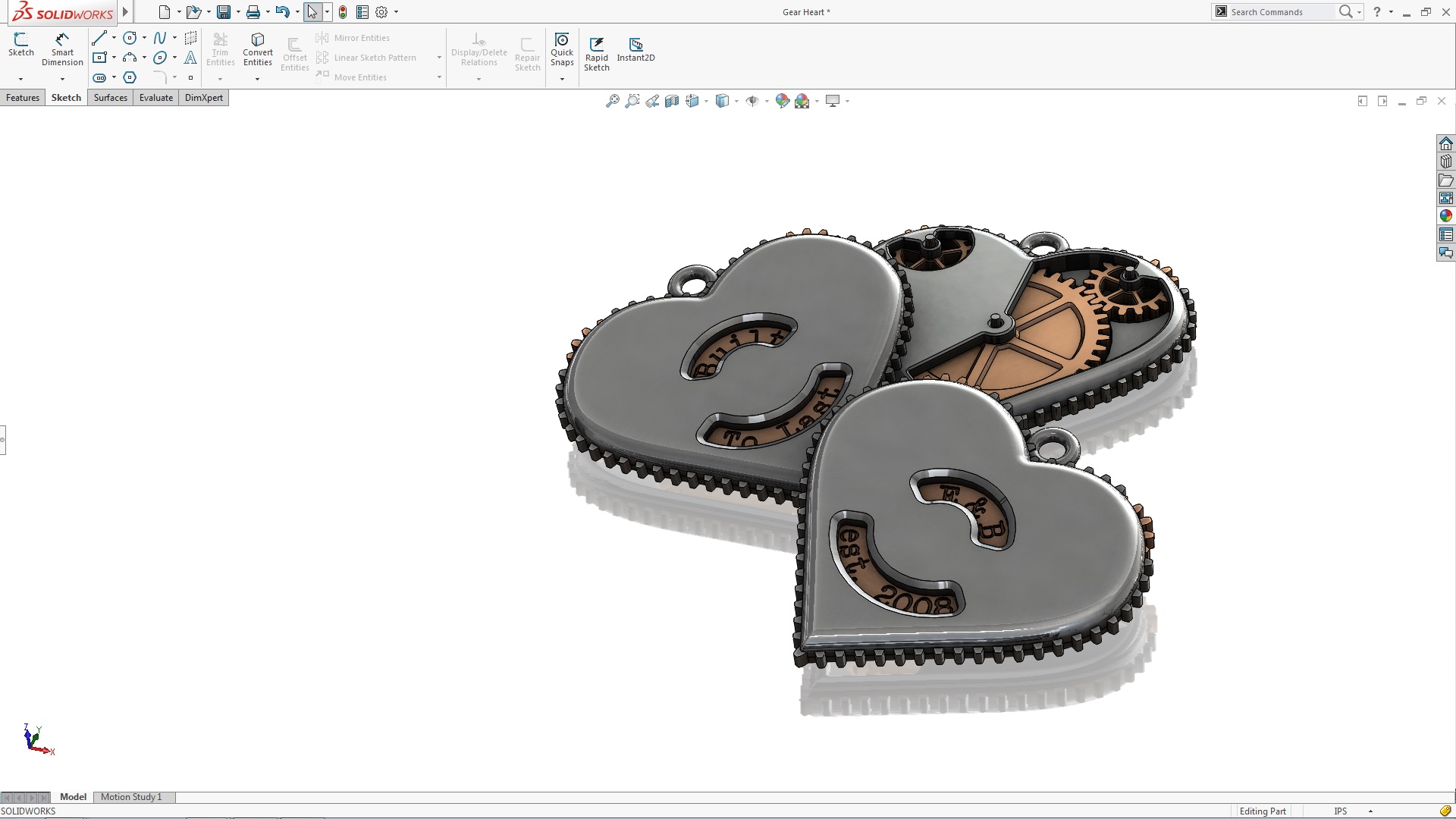
Task: Toggle Quick Snaps on
Action: (562, 47)
